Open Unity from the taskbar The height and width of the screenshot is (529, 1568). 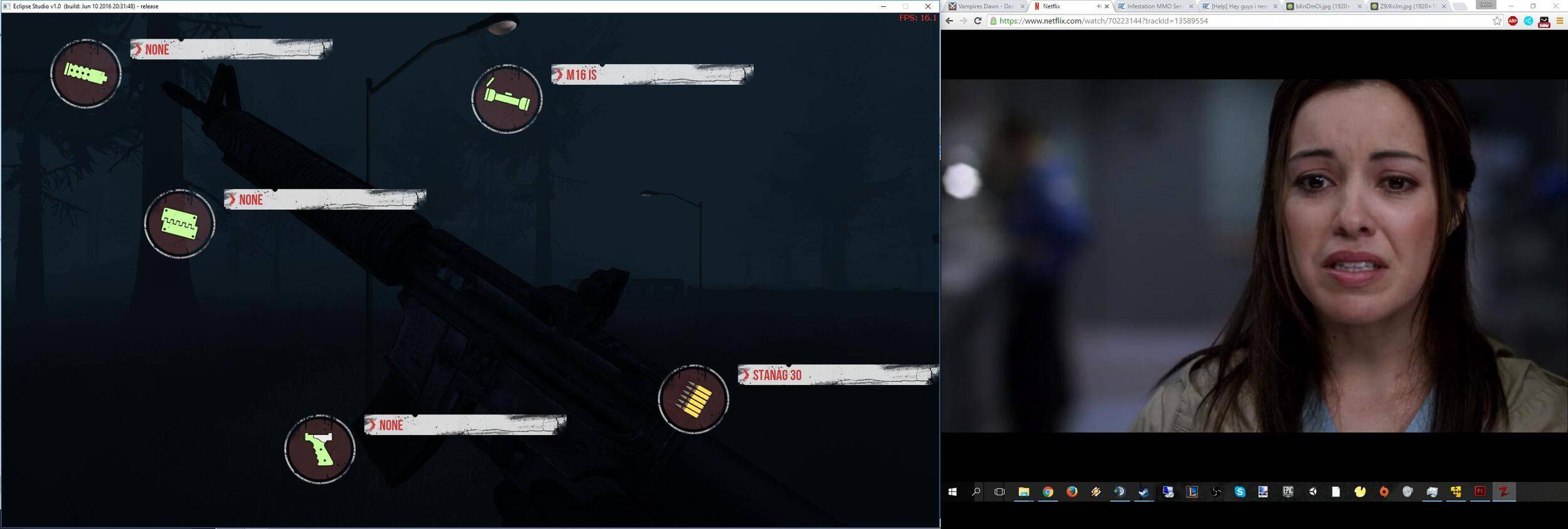pyautogui.click(x=1312, y=492)
